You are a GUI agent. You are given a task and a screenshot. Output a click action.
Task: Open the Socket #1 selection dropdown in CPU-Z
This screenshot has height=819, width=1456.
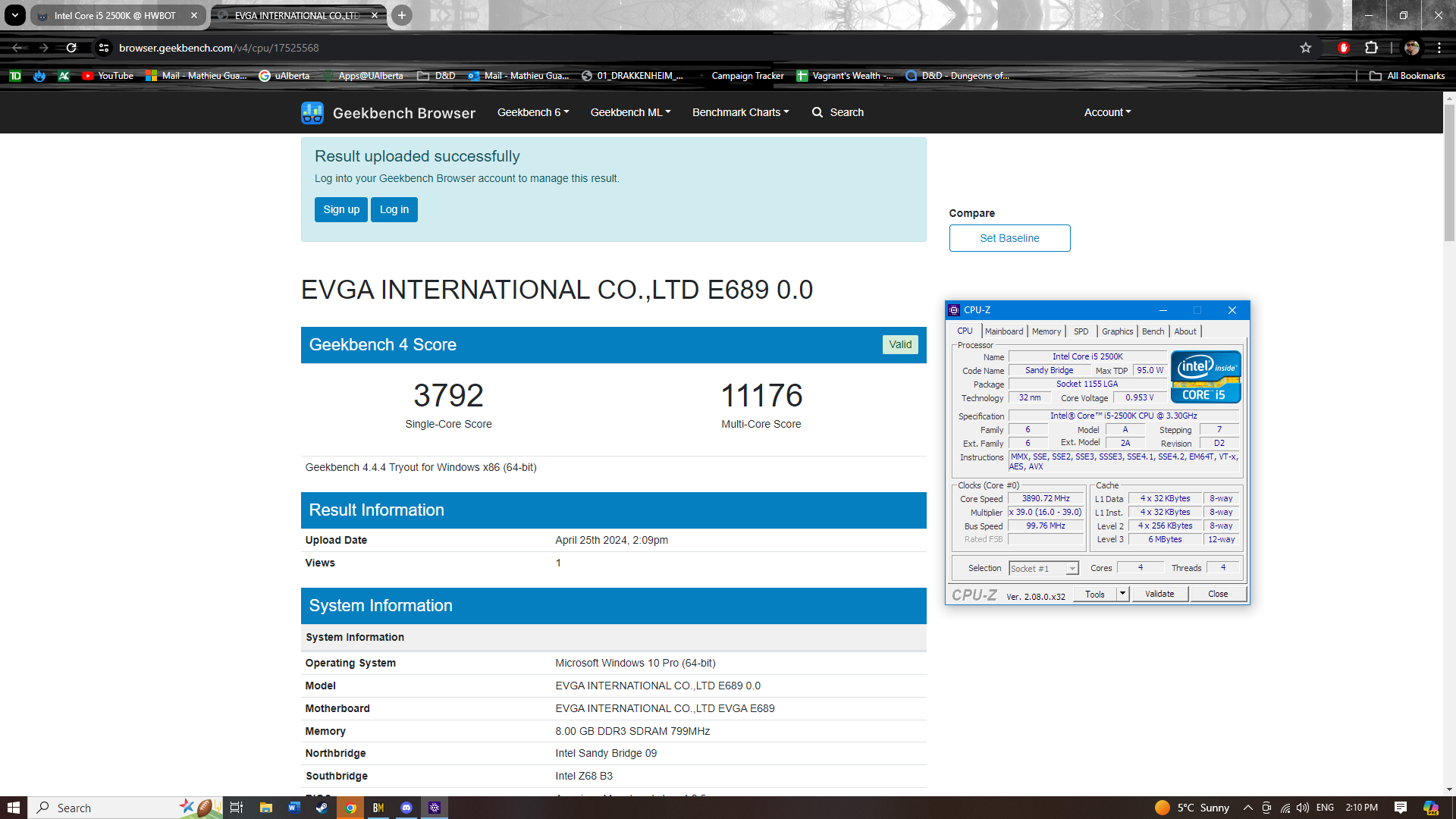[1043, 568]
